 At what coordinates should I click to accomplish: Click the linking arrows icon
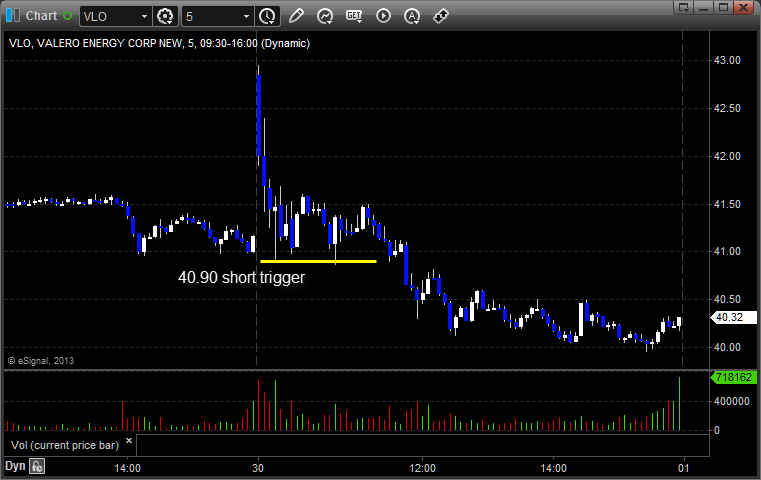pos(441,16)
